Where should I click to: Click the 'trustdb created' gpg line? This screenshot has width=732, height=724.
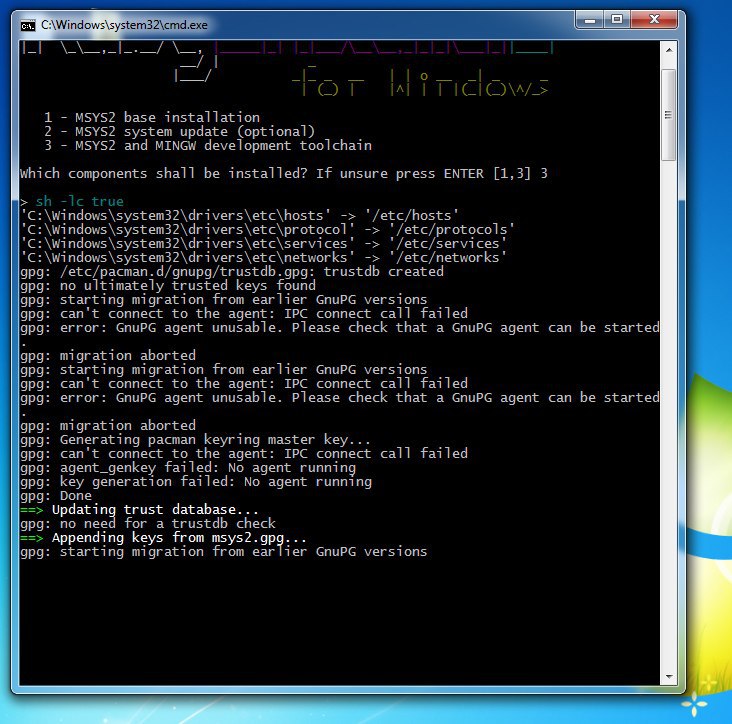pos(232,272)
